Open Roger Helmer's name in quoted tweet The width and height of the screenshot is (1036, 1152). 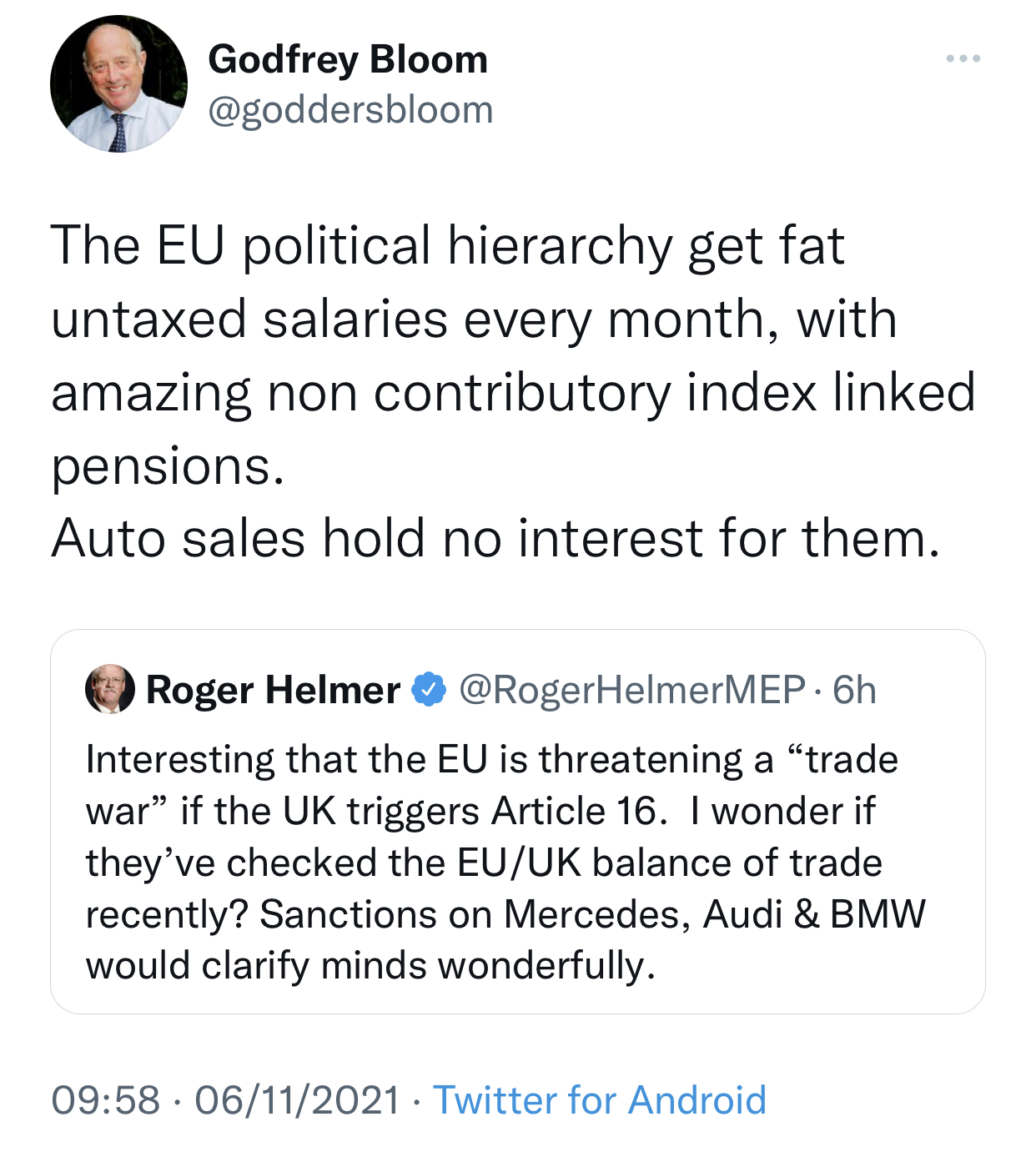[x=273, y=690]
